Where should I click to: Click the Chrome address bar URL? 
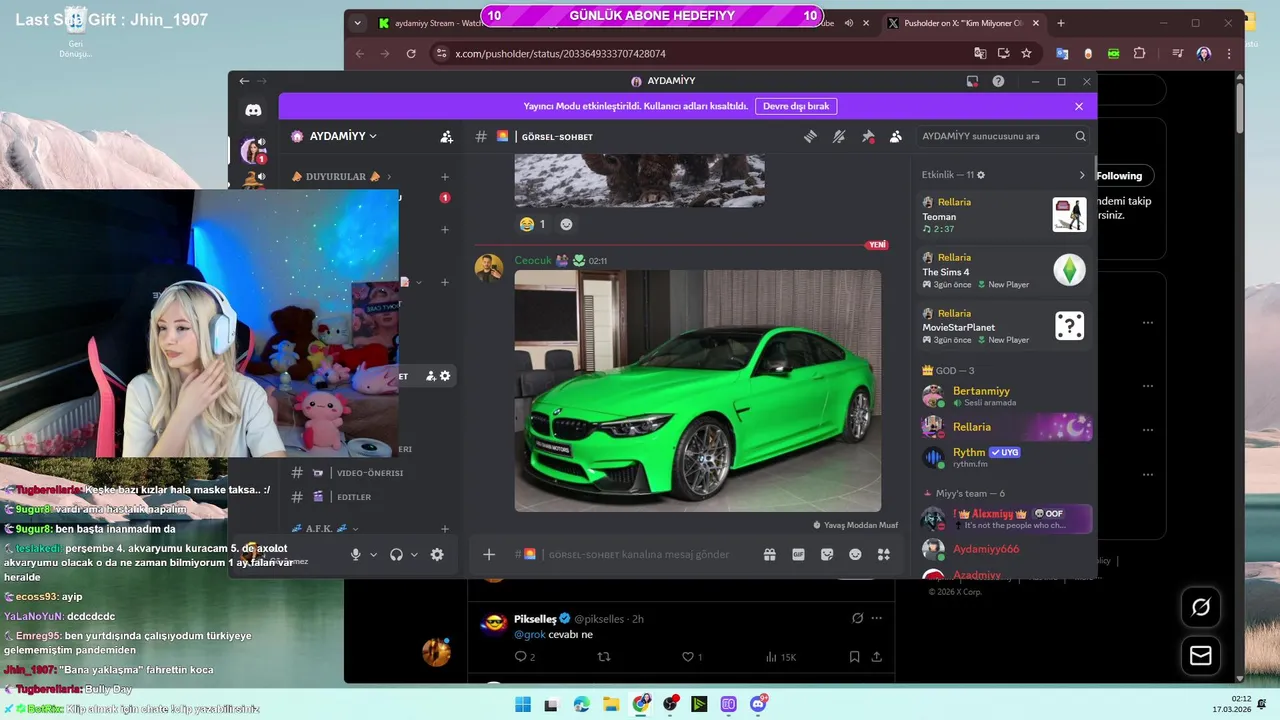(x=560, y=54)
